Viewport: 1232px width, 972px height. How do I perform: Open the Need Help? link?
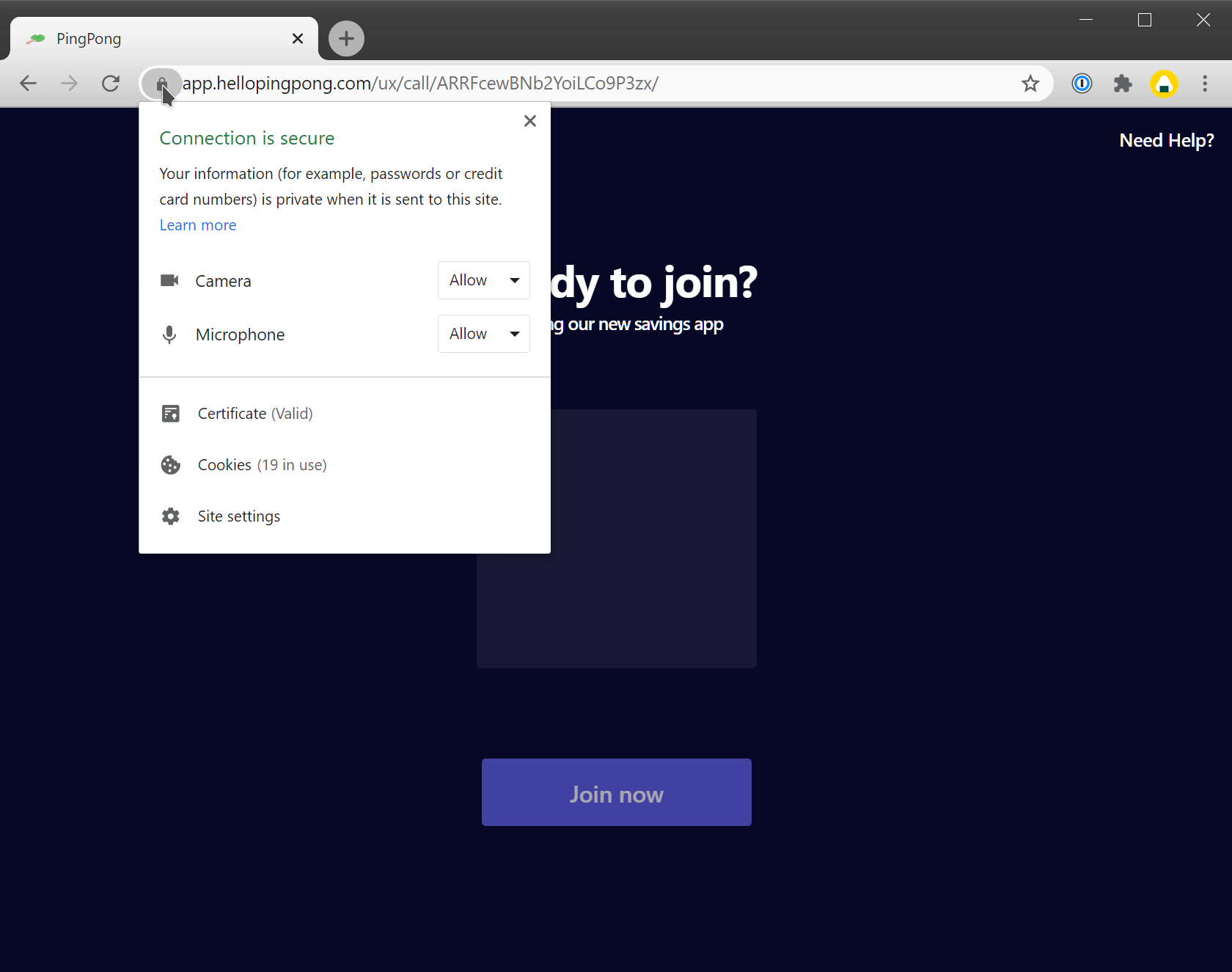click(x=1167, y=140)
